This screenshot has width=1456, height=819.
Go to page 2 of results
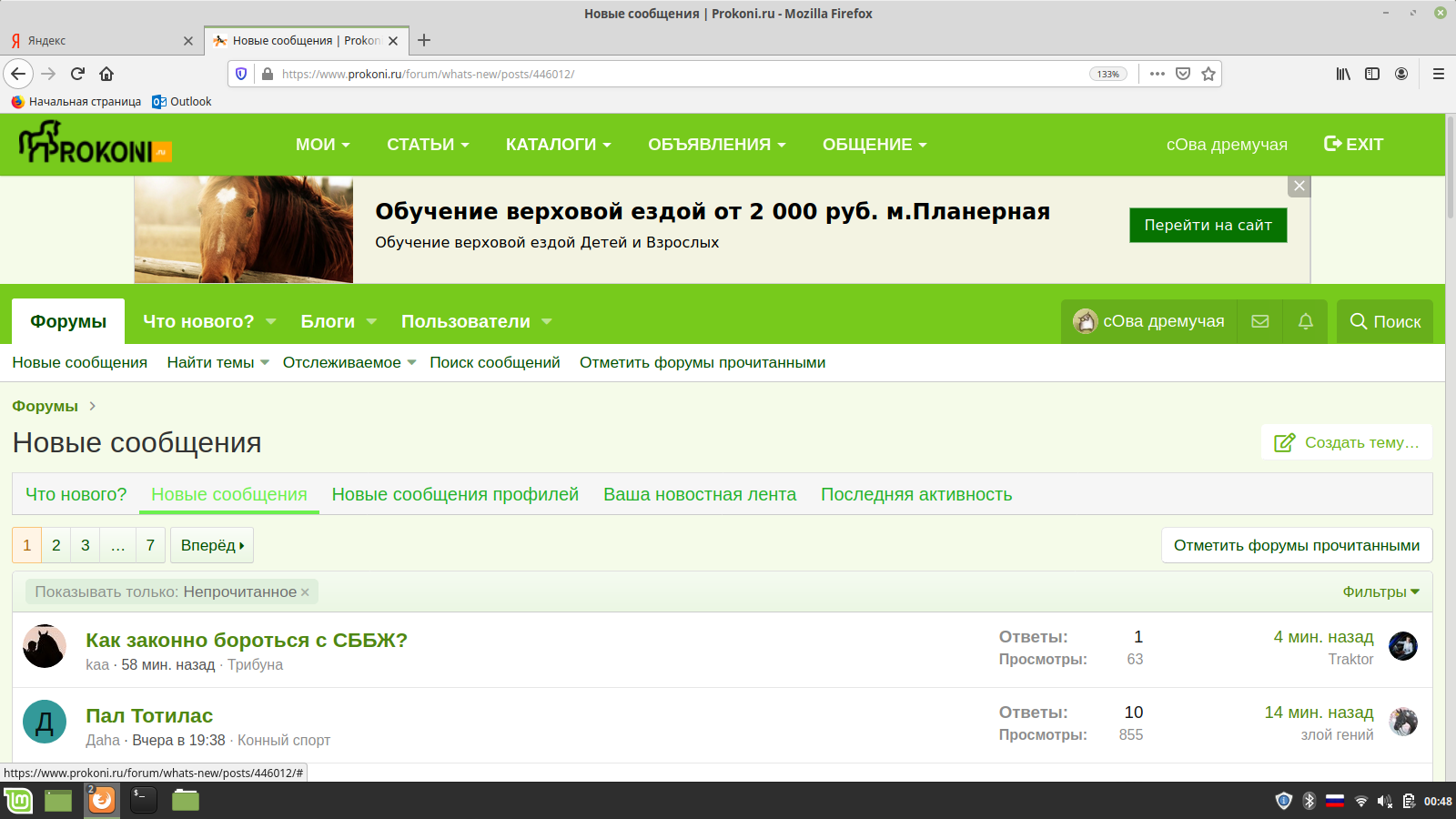point(56,545)
